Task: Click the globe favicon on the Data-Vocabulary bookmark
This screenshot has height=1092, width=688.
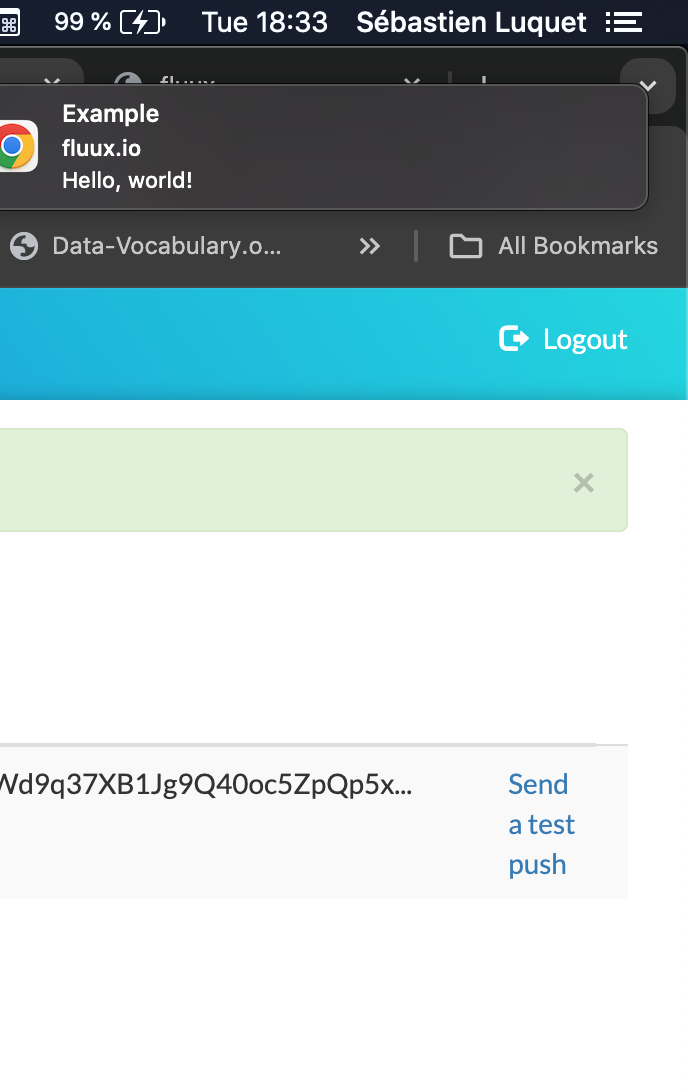Action: [24, 246]
